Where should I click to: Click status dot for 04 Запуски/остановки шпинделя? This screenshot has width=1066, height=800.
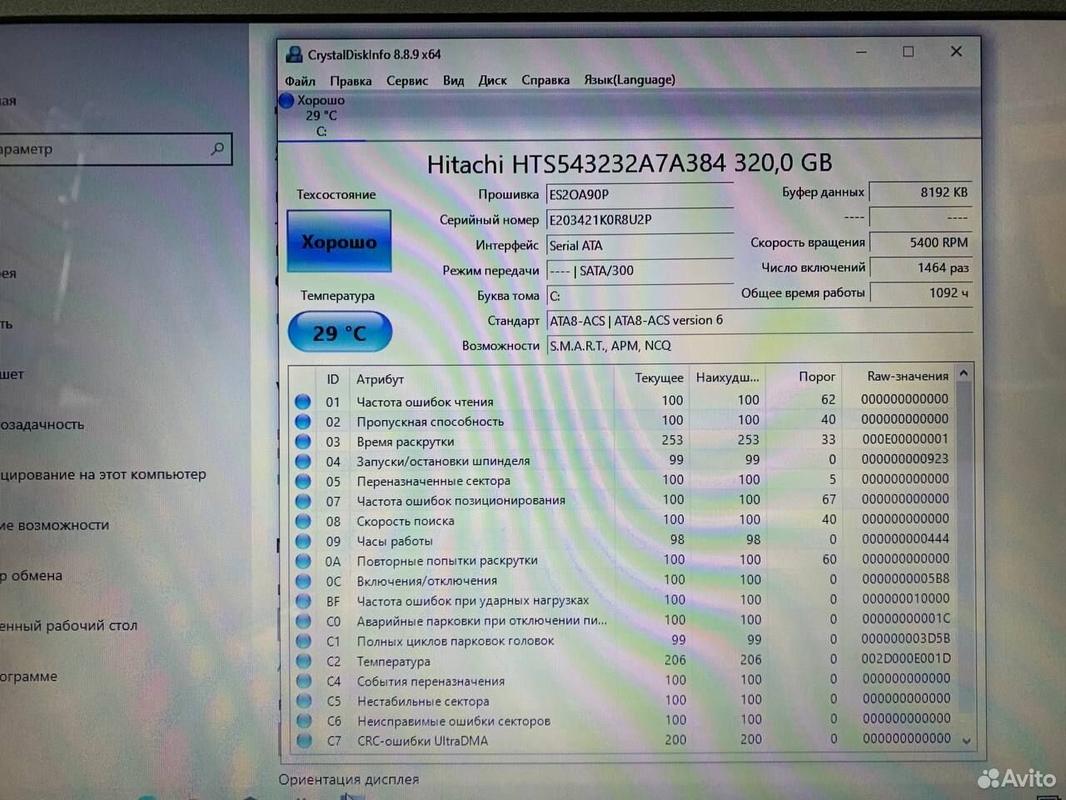click(x=303, y=462)
